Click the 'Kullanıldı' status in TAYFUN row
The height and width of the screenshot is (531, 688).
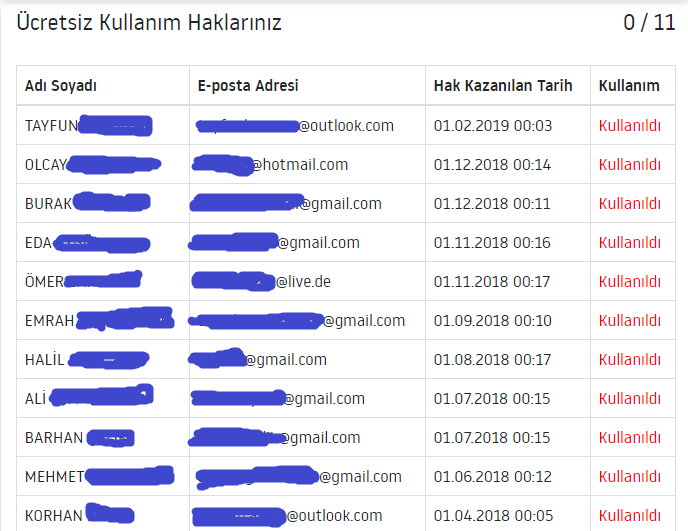(630, 126)
